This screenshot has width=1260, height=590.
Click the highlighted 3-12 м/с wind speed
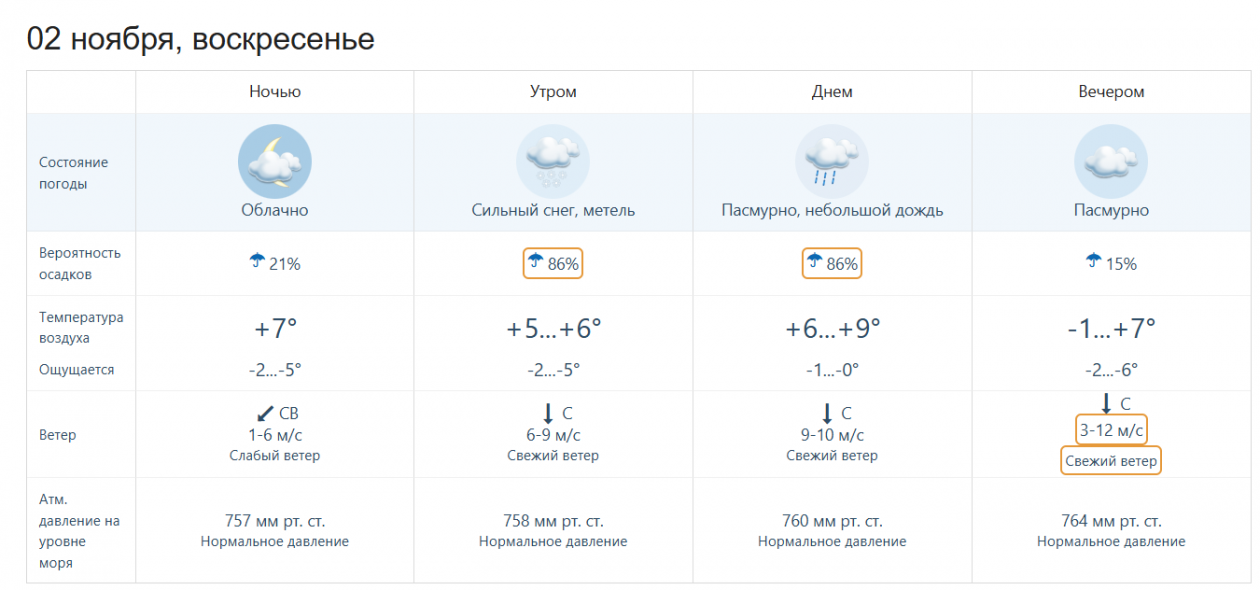pyautogui.click(x=1111, y=430)
